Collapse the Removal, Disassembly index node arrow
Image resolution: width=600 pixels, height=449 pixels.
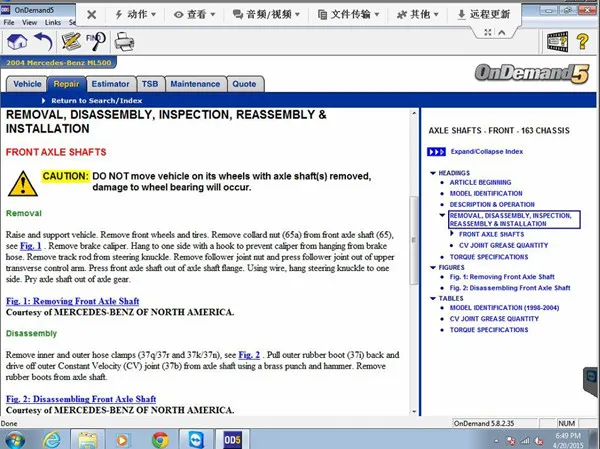[x=442, y=216]
